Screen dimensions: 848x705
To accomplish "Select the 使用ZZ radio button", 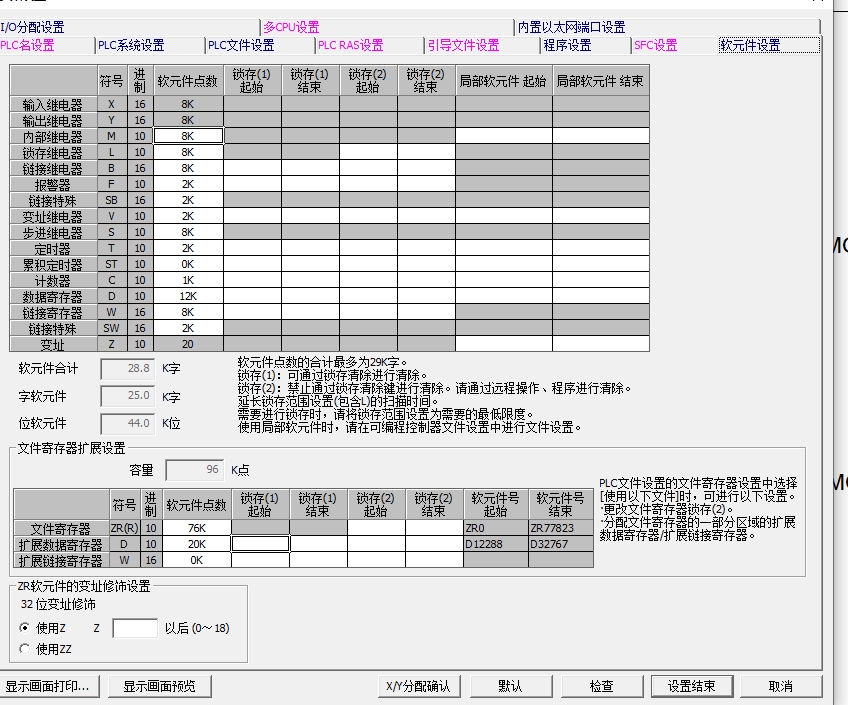I will pos(26,649).
